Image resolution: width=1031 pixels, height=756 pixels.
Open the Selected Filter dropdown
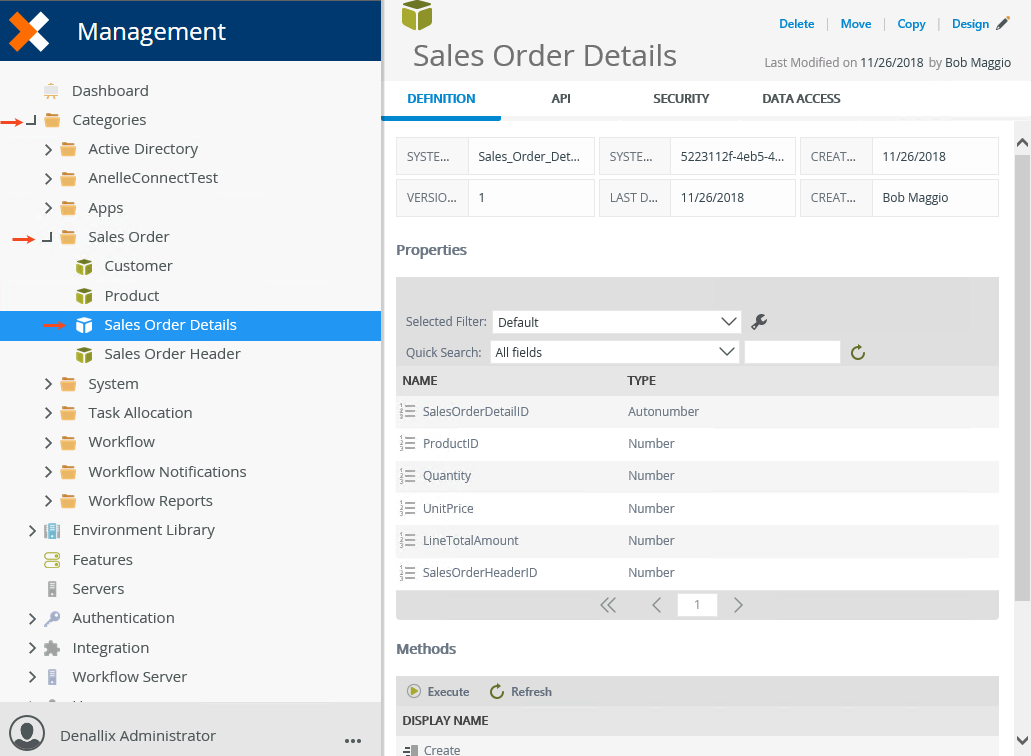point(616,322)
